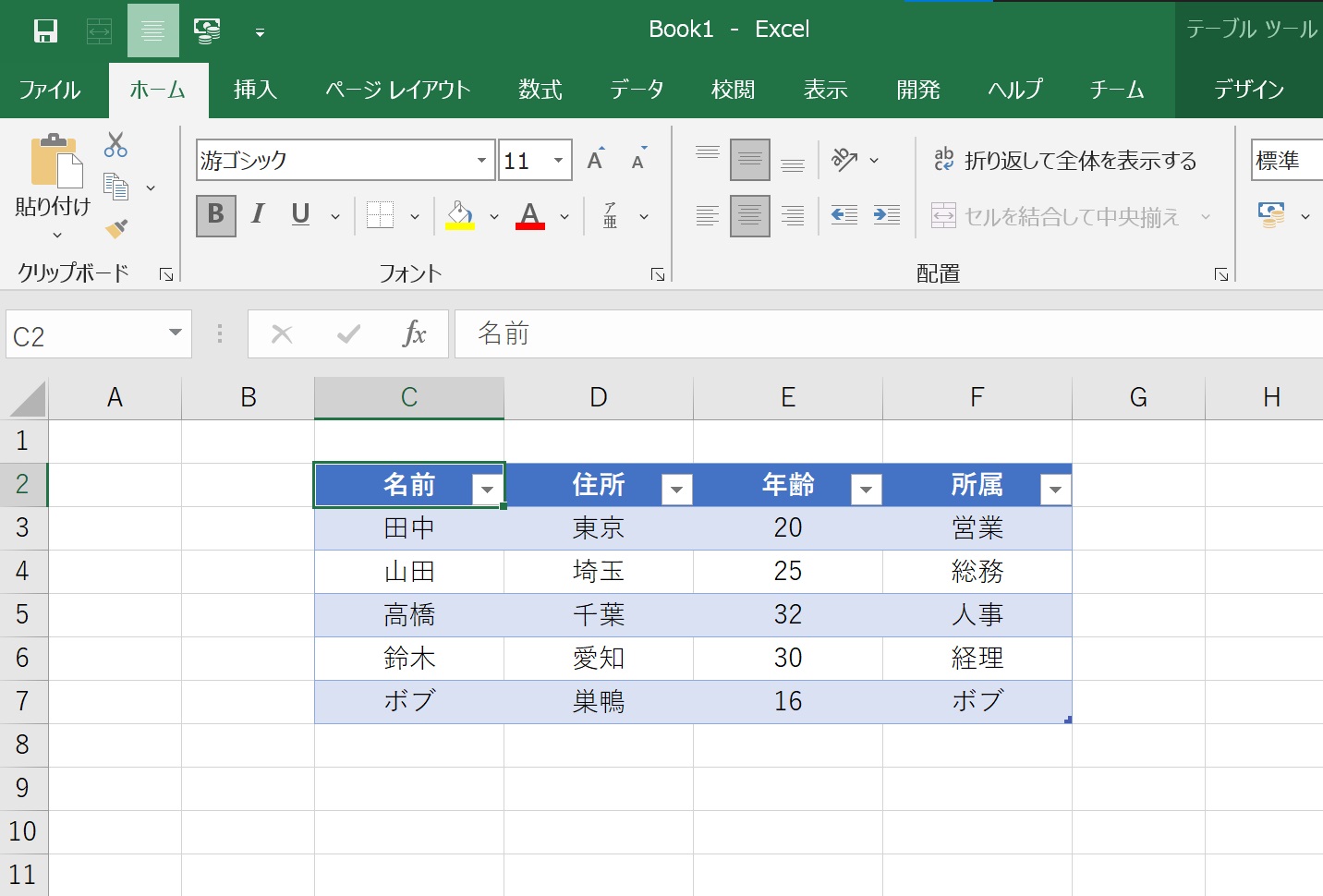Cut the selection with the scissors icon
1323x896 pixels.
(115, 144)
